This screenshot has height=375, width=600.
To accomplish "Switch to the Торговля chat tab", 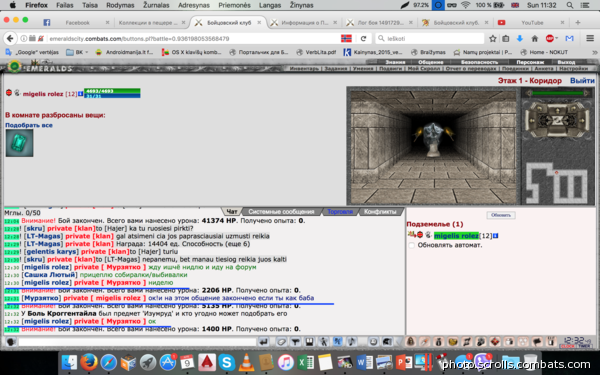I will pyautogui.click(x=340, y=211).
